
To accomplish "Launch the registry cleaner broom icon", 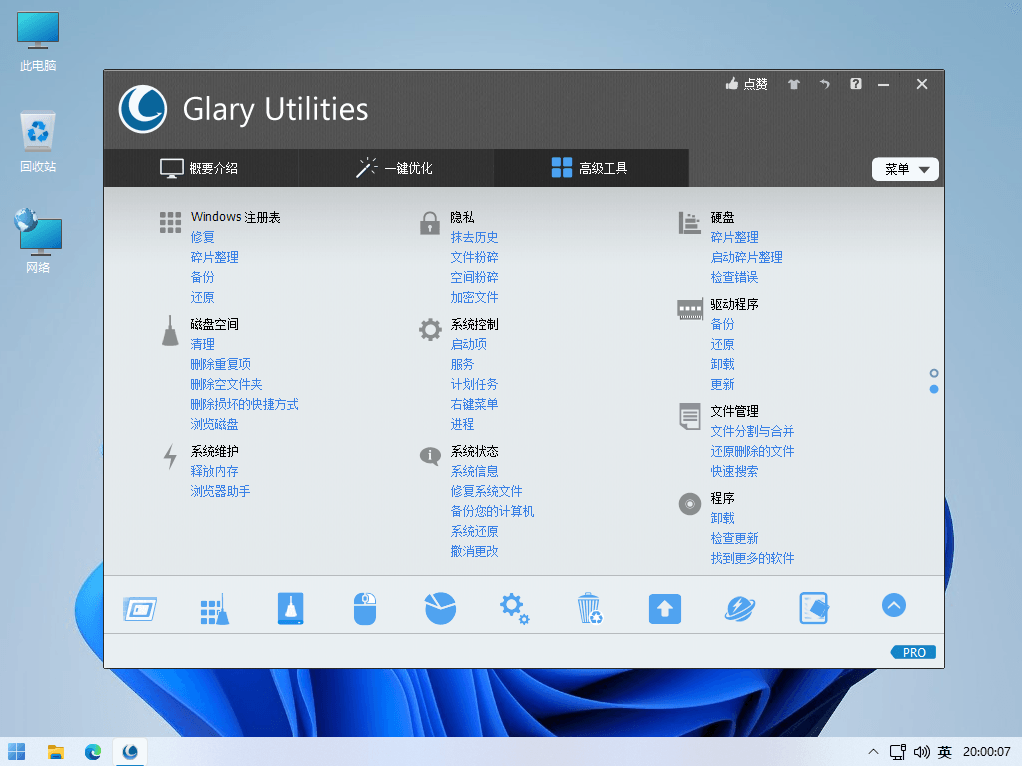I will [x=214, y=609].
